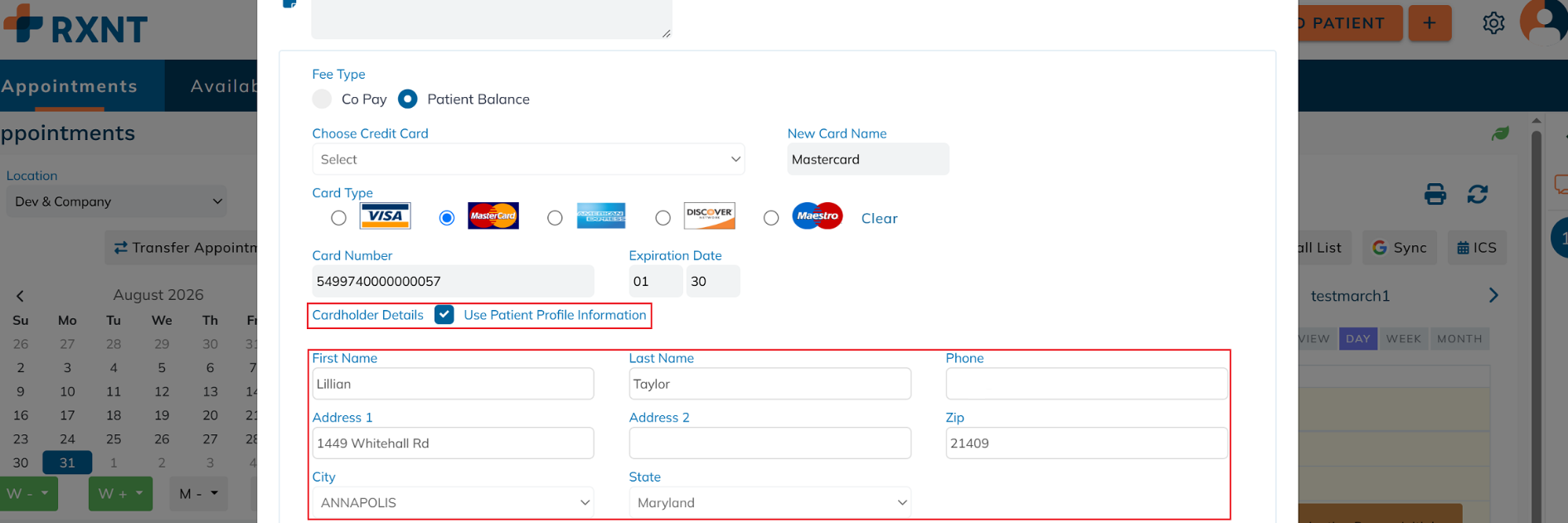Screen dimensions: 1568x523
Task: Click the print icon
Action: click(x=1435, y=194)
